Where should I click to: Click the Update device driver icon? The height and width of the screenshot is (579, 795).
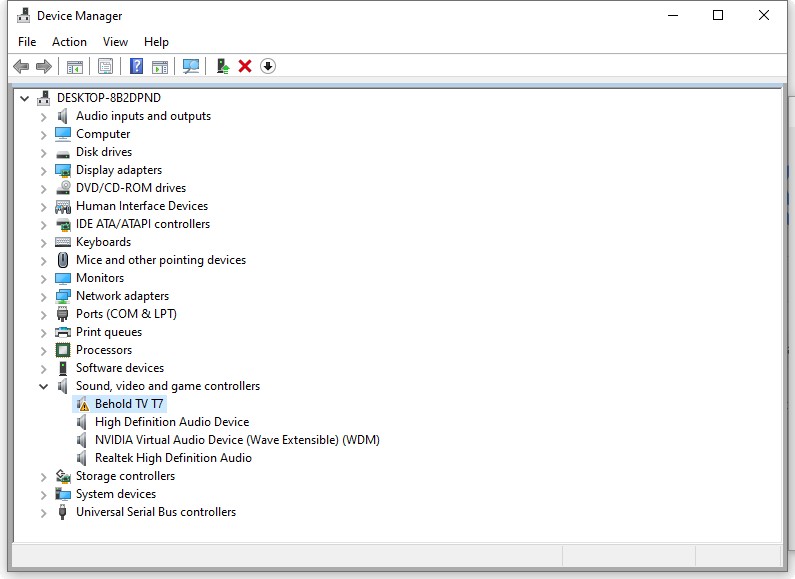pos(223,66)
